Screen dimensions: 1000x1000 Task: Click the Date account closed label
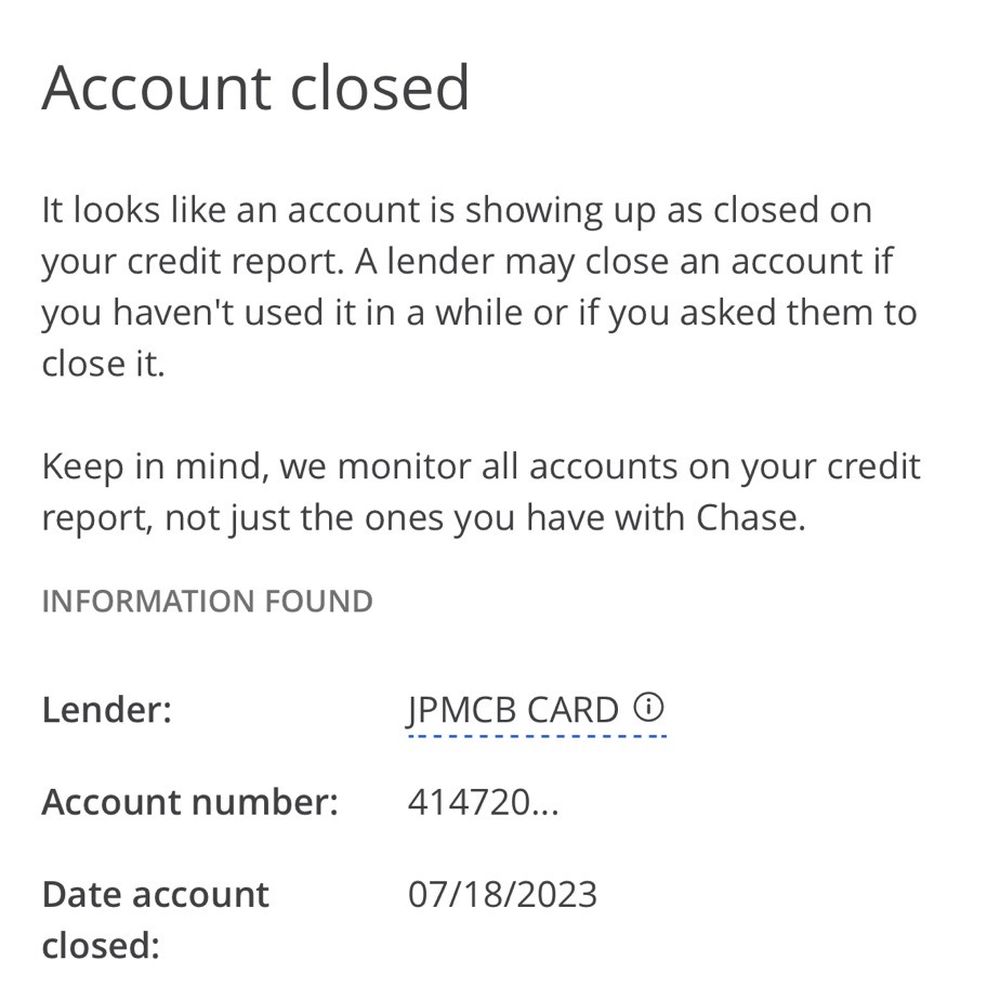(x=156, y=919)
